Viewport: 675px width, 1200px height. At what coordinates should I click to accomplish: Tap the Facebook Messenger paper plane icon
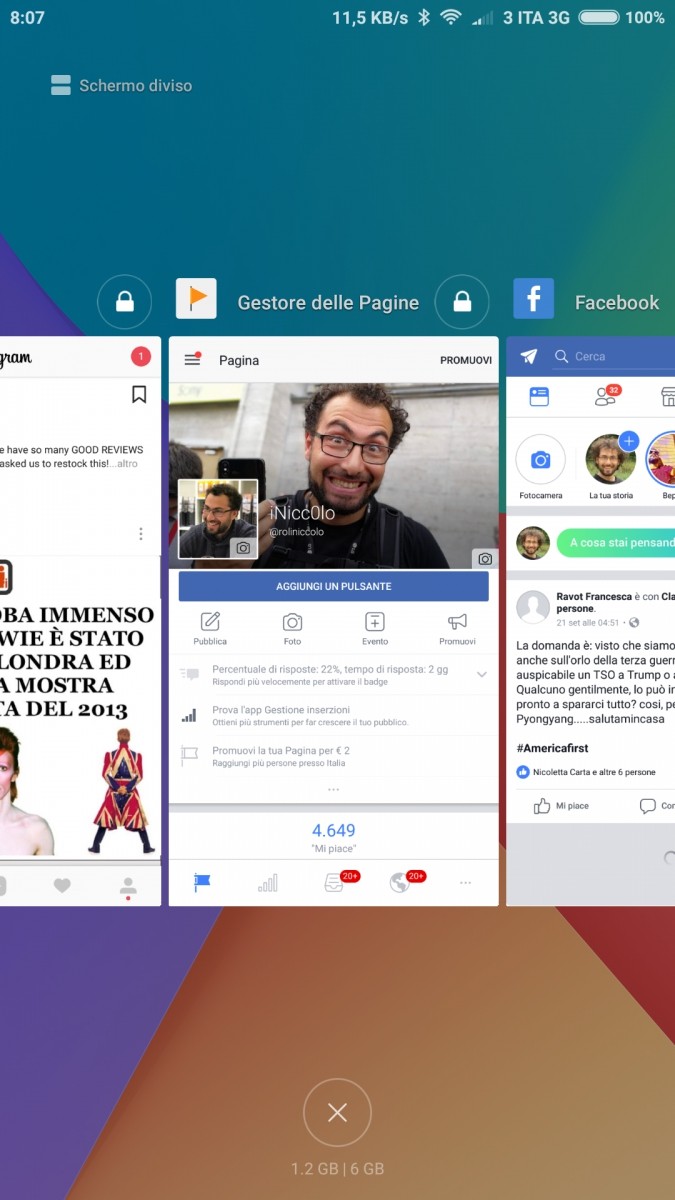pyautogui.click(x=529, y=356)
